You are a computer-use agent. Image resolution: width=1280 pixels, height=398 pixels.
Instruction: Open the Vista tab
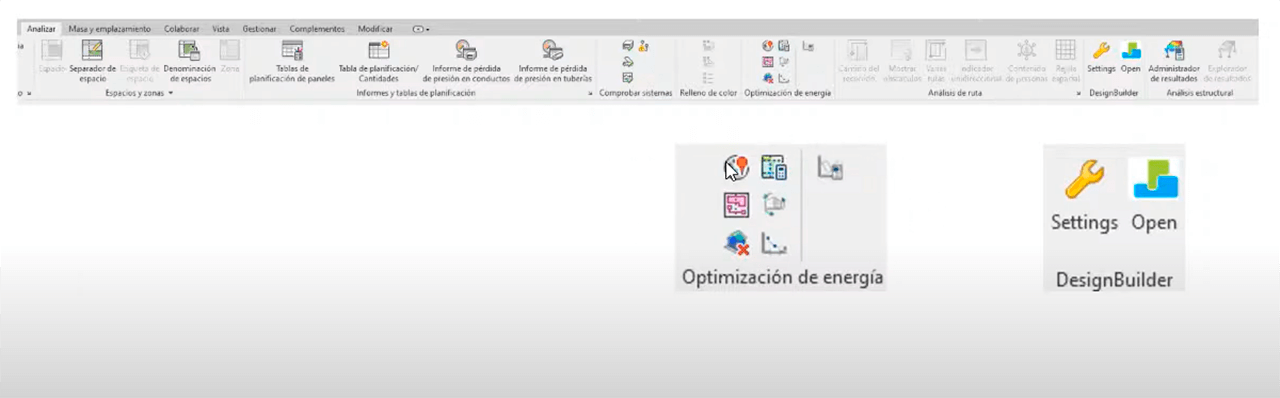pyautogui.click(x=221, y=29)
